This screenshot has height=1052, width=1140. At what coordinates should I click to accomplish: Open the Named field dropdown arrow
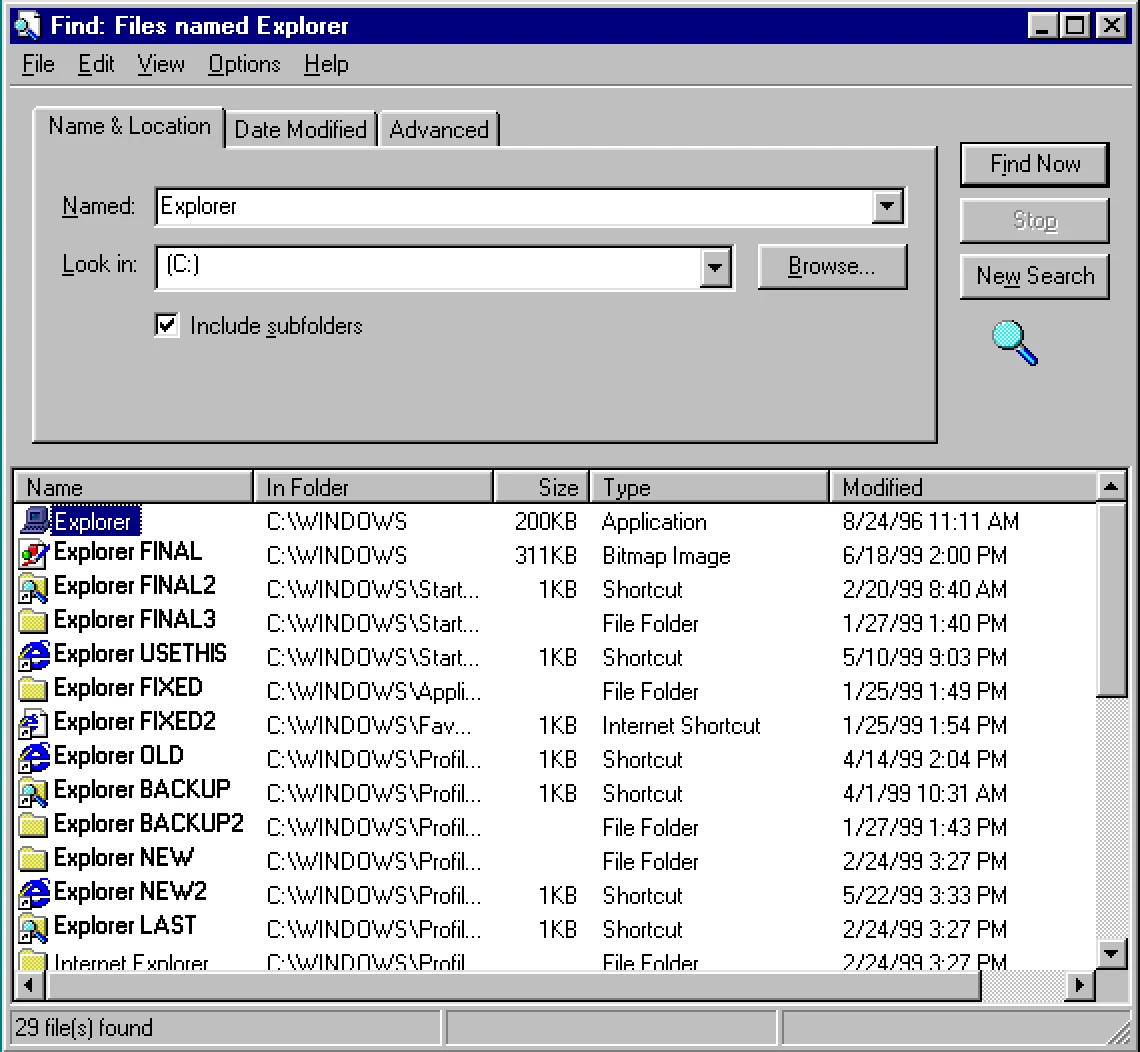tap(887, 206)
